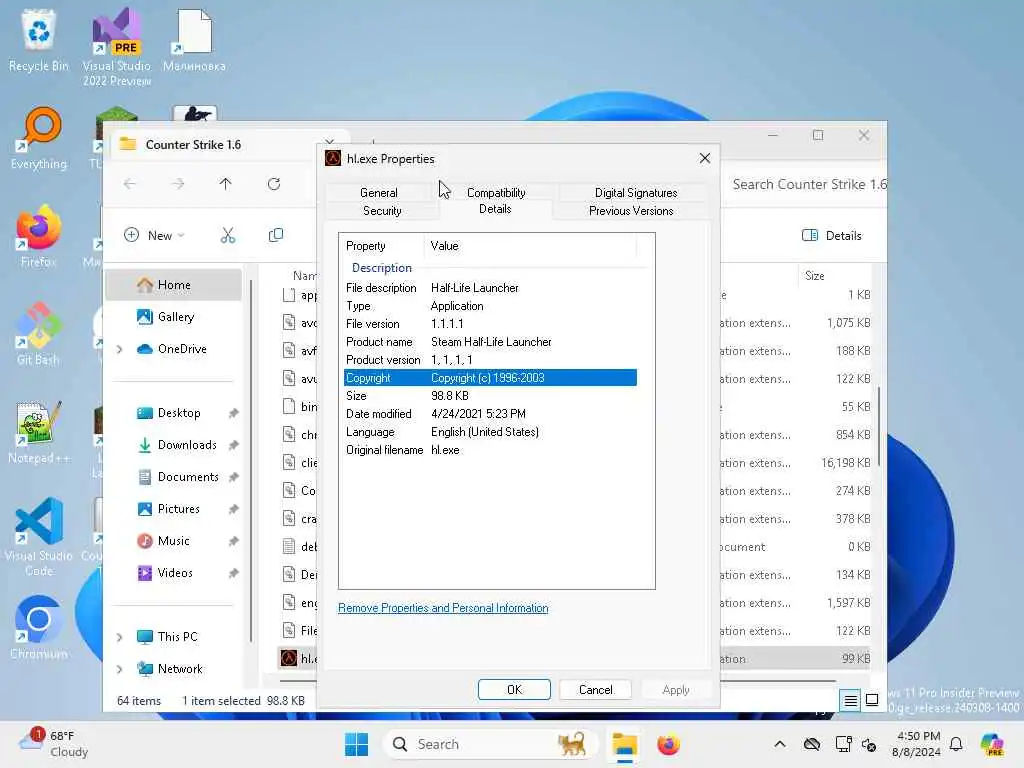Close the hl.exe Properties dialog
The width and height of the screenshot is (1024, 768).
[705, 158]
